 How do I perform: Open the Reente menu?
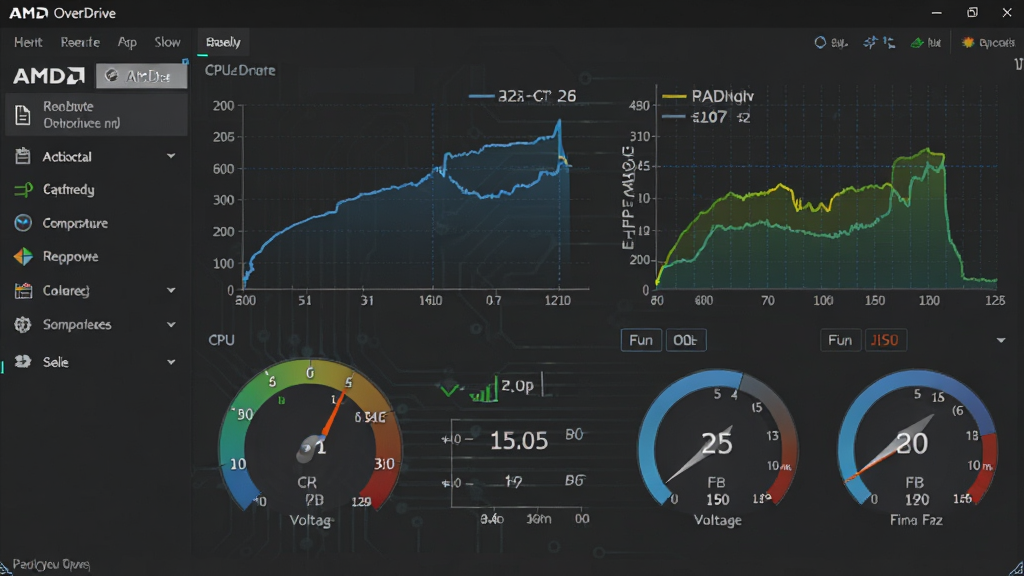pyautogui.click(x=80, y=42)
